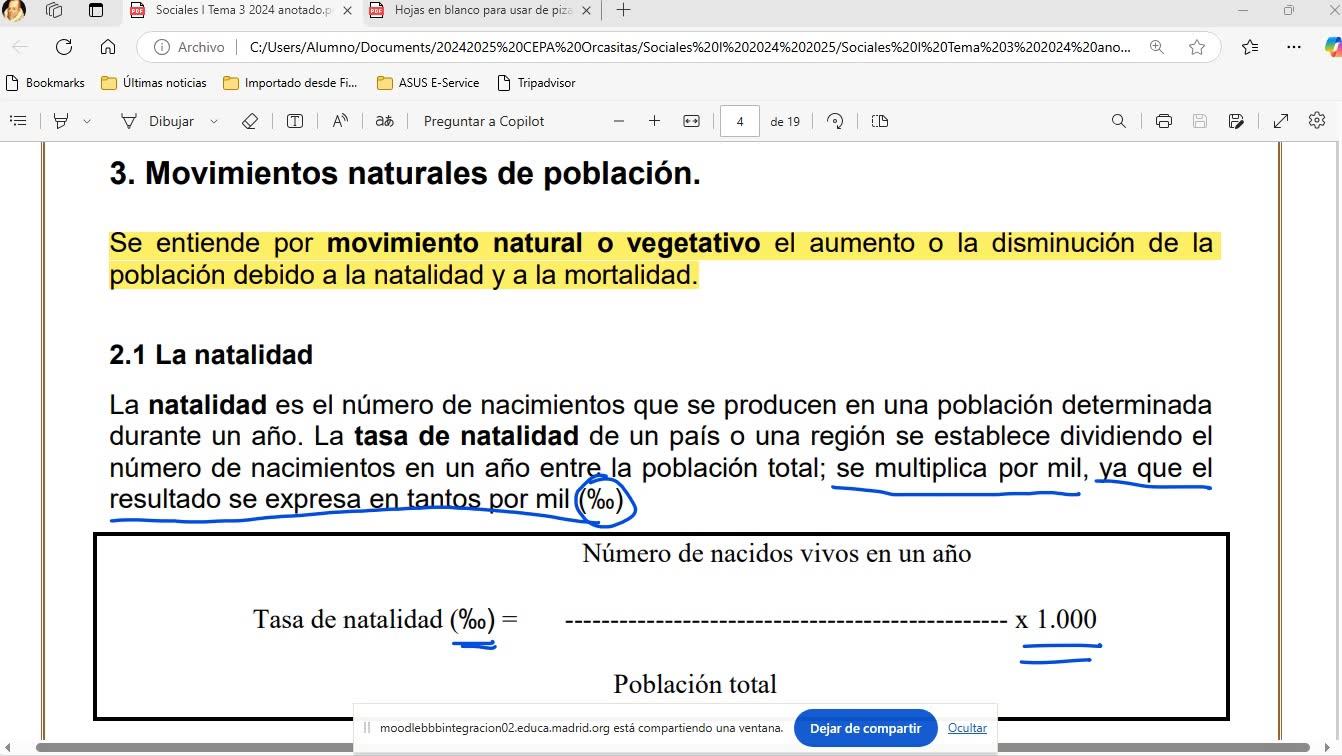1342x756 pixels.
Task: Toggle fit to width view
Action: 691,121
